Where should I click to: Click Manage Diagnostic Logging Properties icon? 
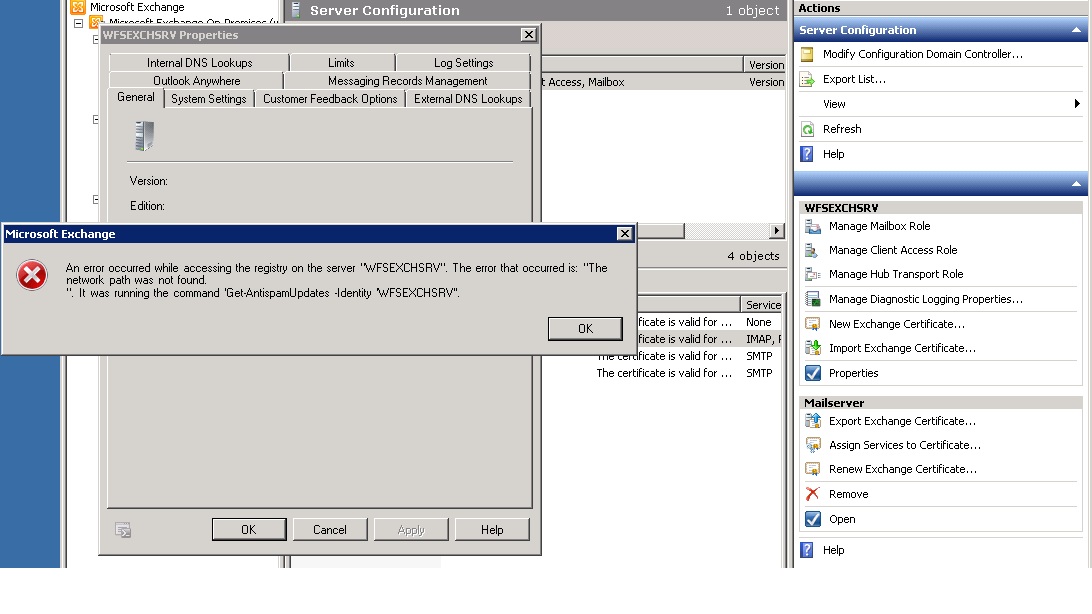tap(813, 299)
